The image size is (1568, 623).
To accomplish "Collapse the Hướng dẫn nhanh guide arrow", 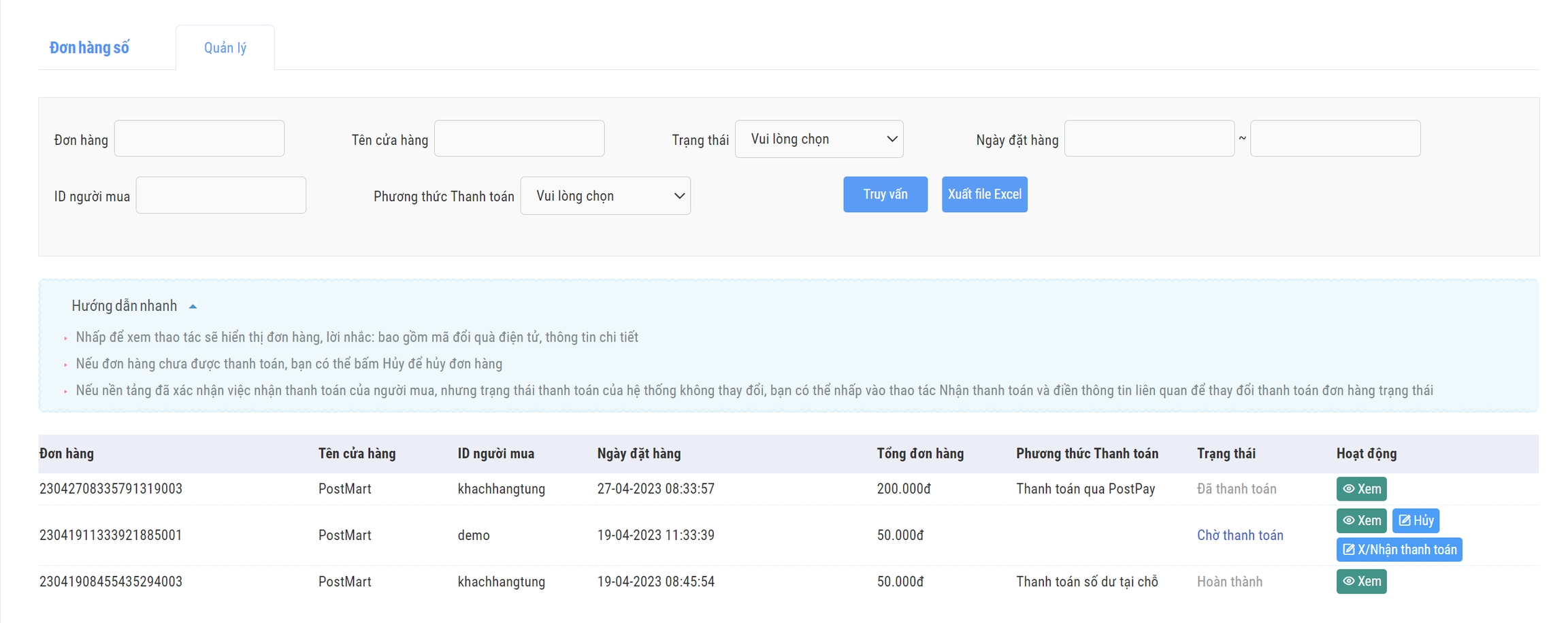I will pyautogui.click(x=193, y=307).
